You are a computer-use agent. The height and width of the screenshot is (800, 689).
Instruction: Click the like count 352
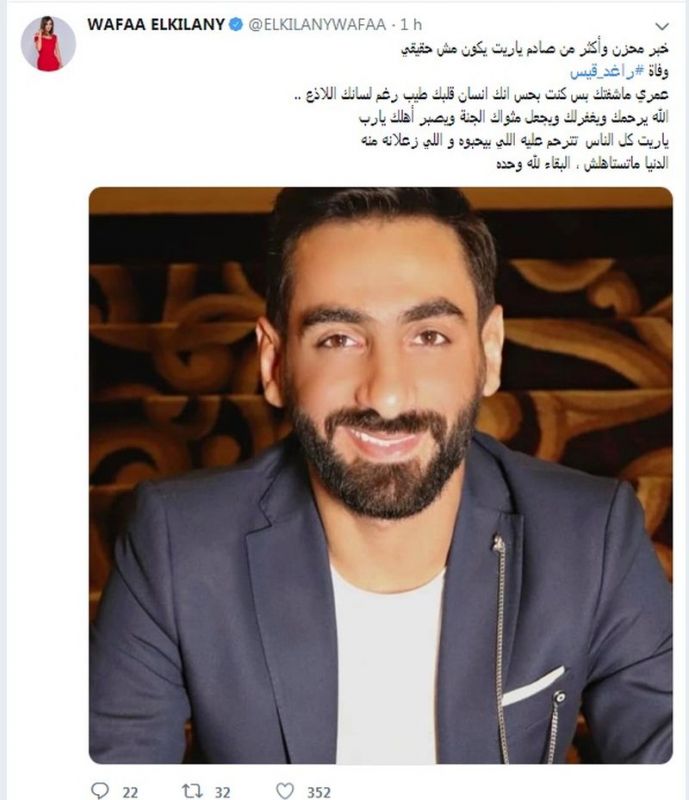pos(318,792)
